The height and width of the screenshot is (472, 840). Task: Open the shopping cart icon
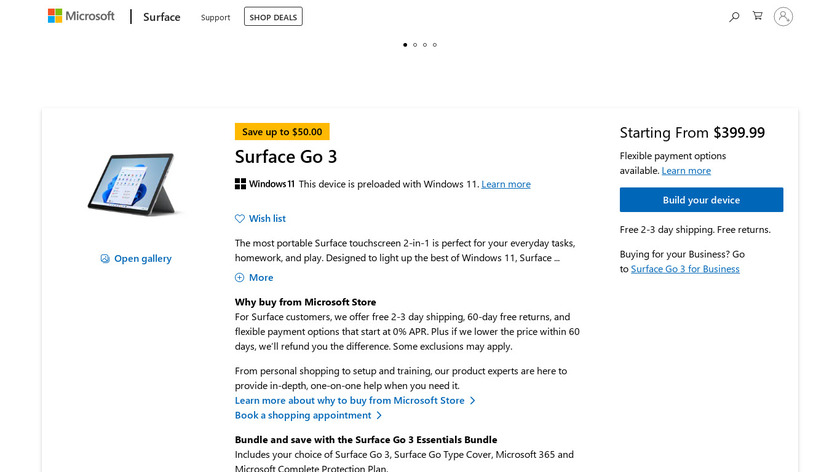[758, 16]
